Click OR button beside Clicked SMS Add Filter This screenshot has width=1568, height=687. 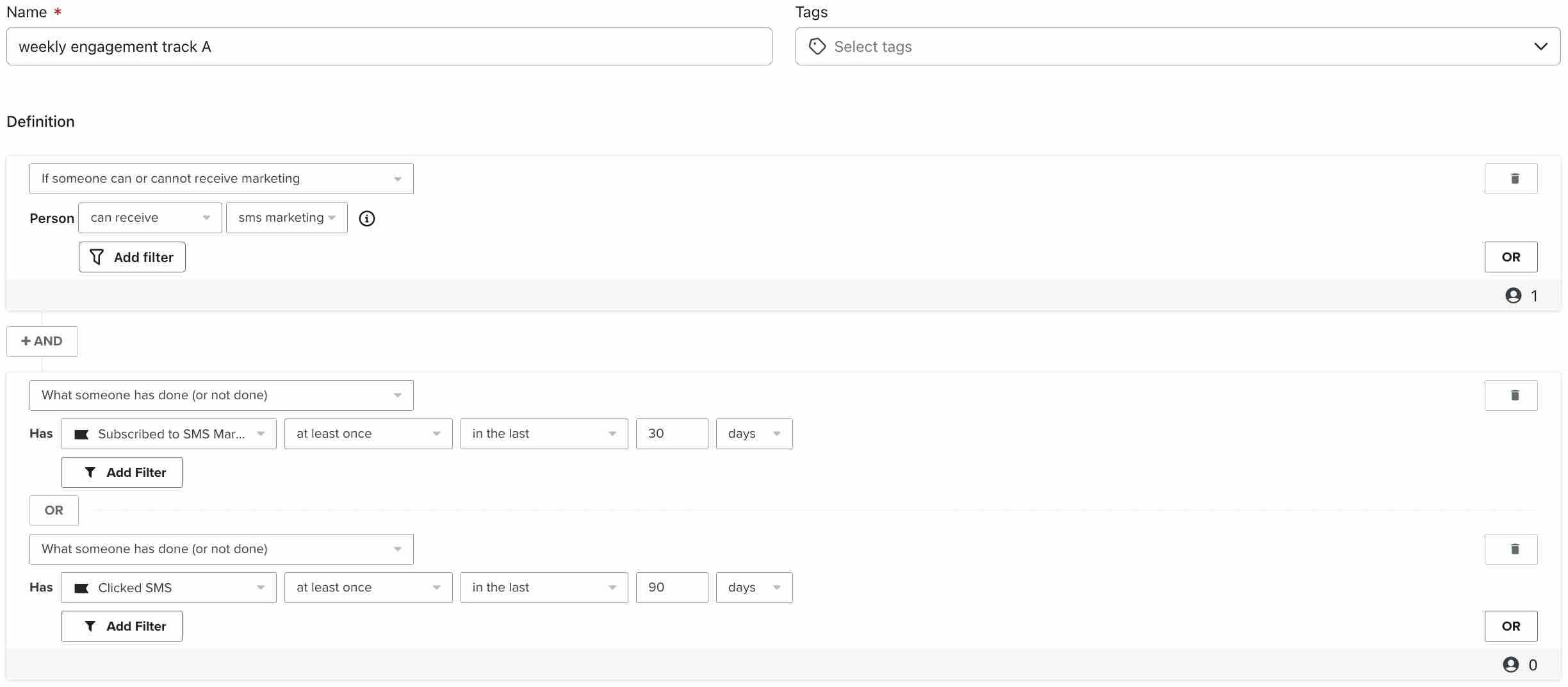click(x=1510, y=626)
